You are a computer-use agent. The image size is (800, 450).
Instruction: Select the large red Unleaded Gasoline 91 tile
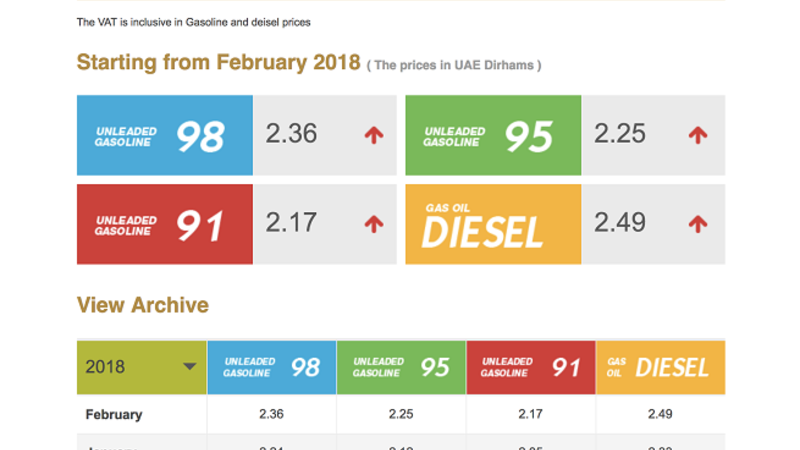point(165,224)
